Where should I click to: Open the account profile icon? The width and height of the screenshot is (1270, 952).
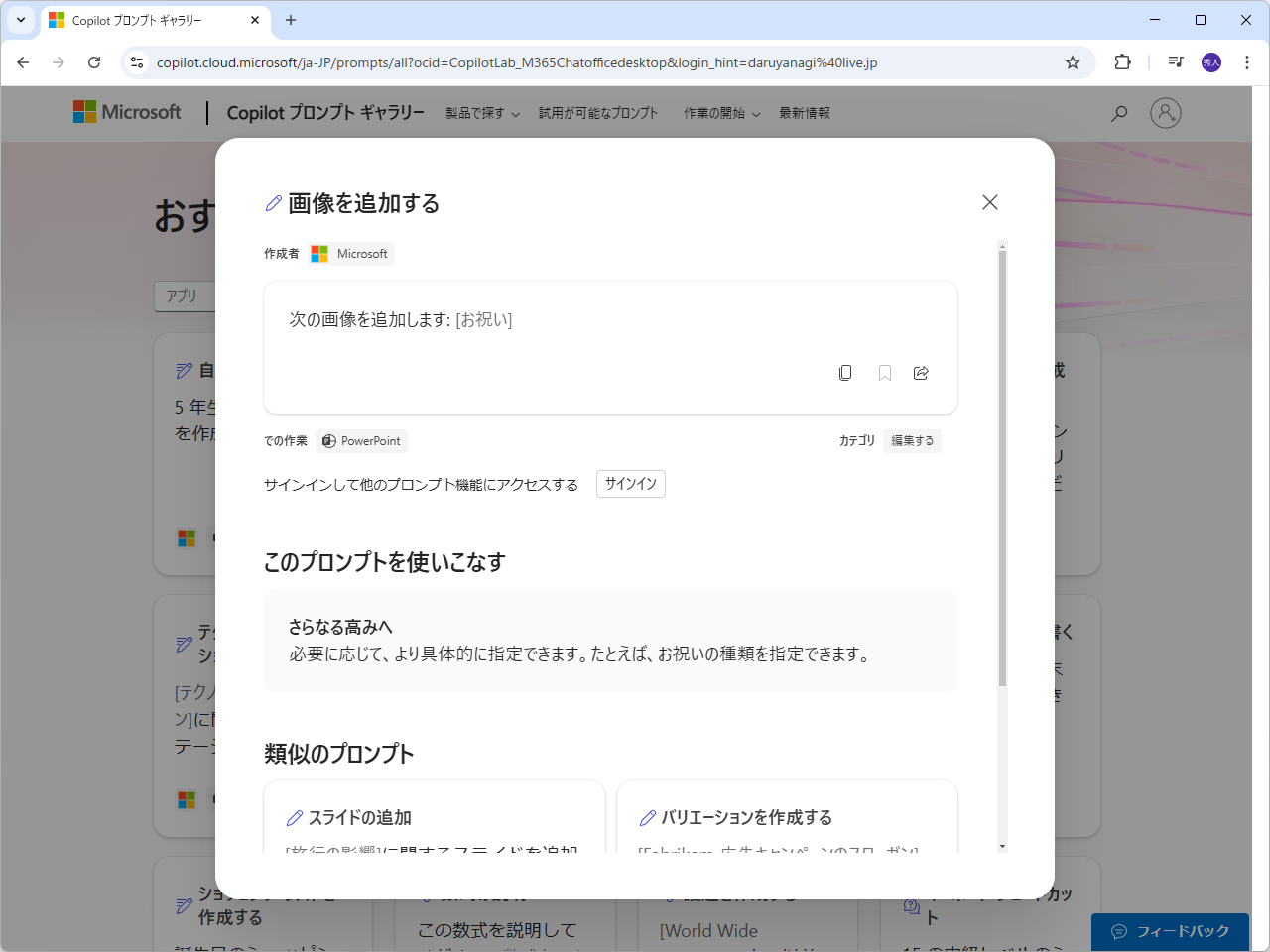coord(1166,112)
